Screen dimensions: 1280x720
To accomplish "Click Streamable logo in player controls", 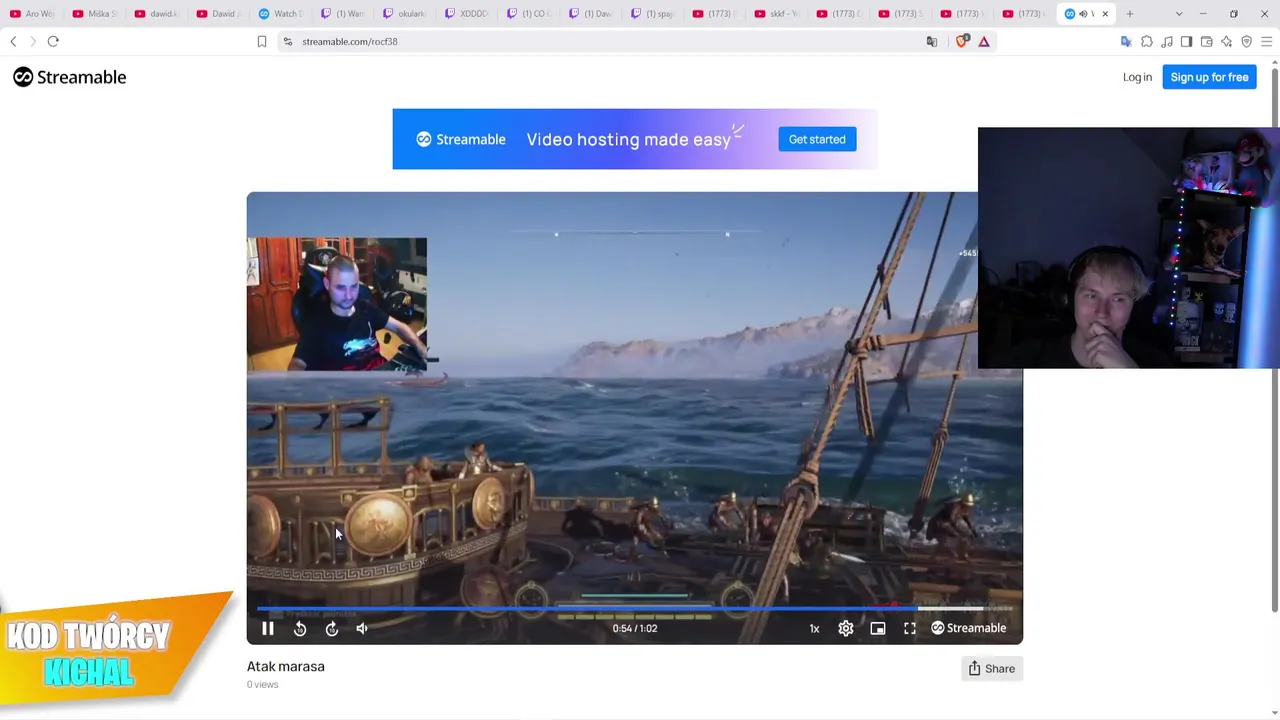I will tap(969, 628).
